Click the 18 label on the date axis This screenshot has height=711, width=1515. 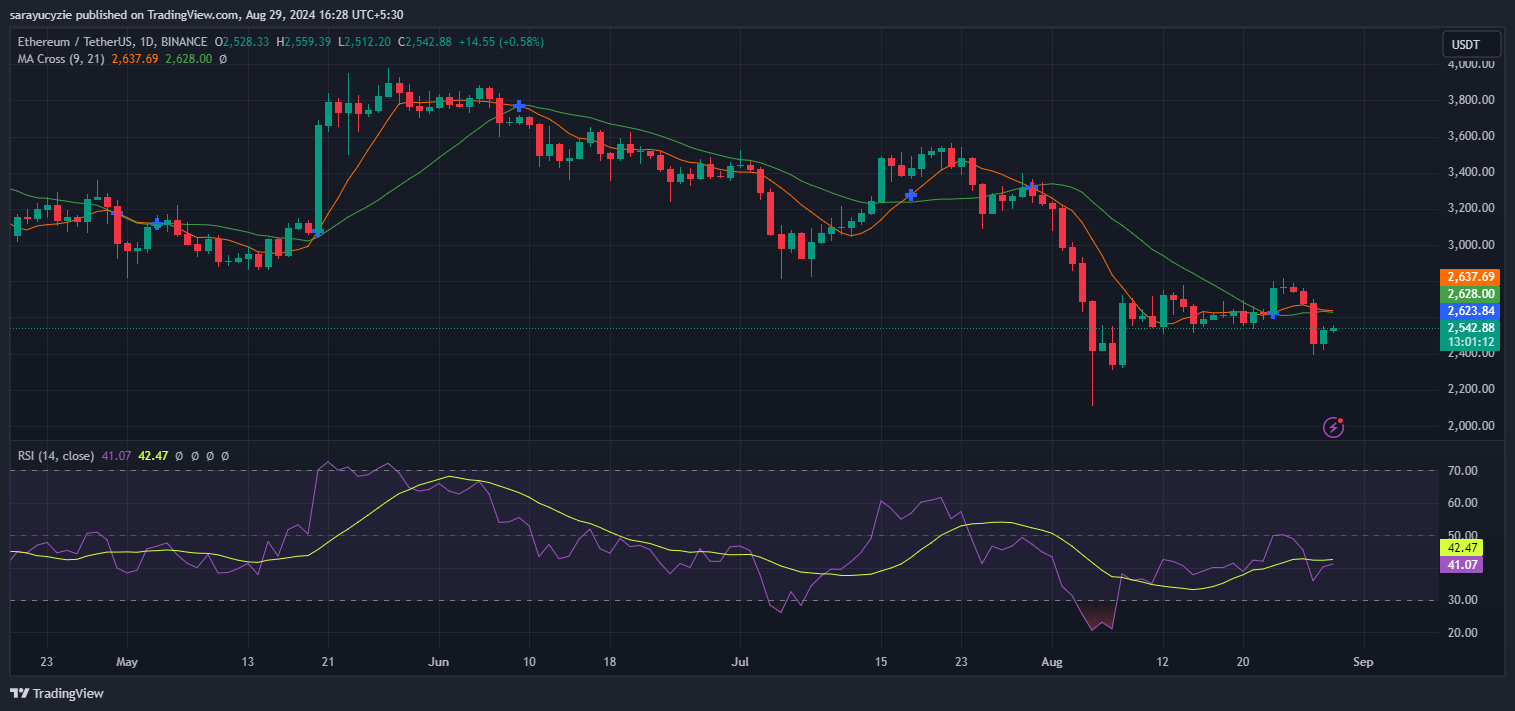click(x=609, y=662)
